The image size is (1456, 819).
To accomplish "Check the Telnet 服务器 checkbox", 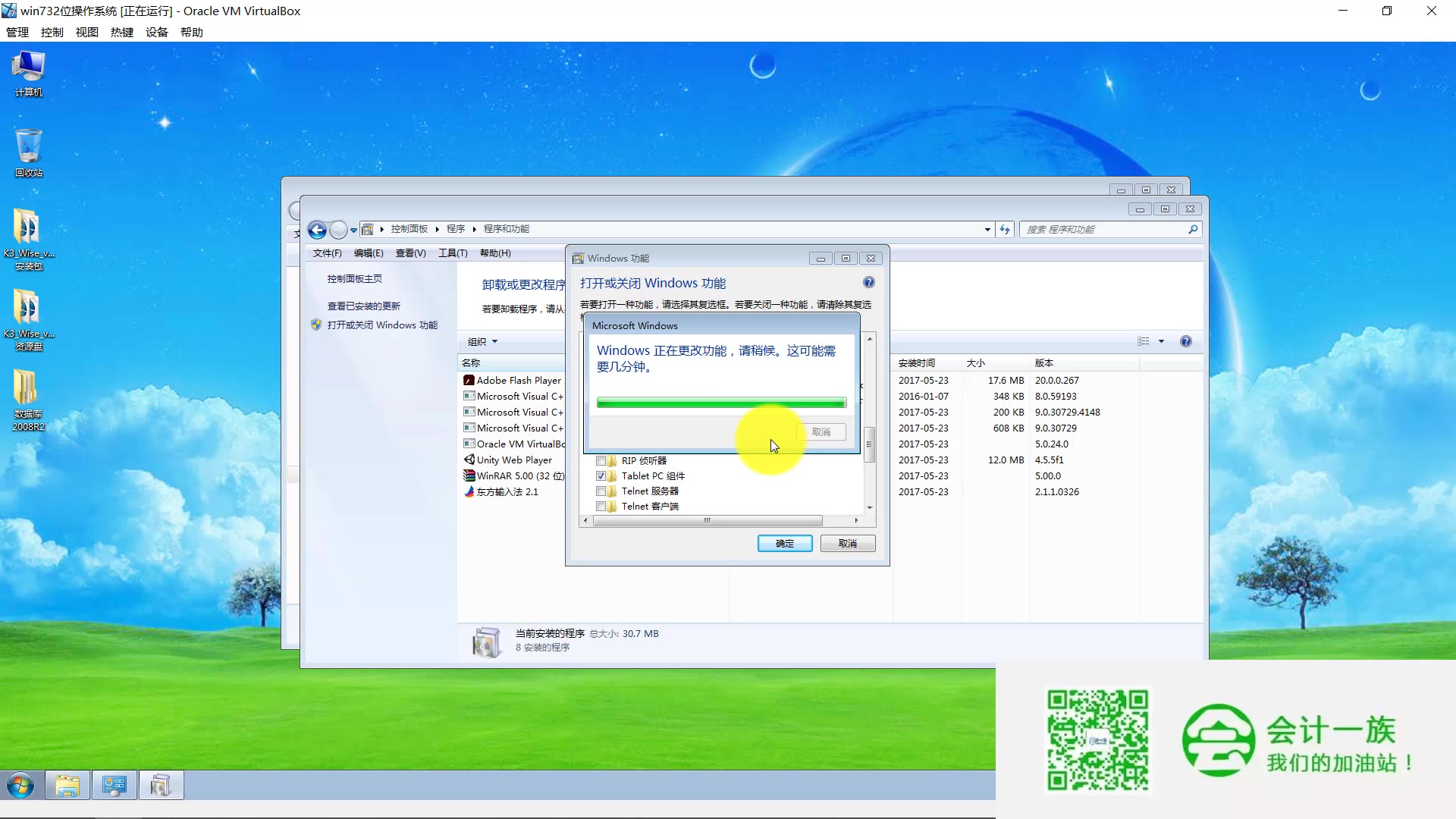I will click(x=601, y=491).
